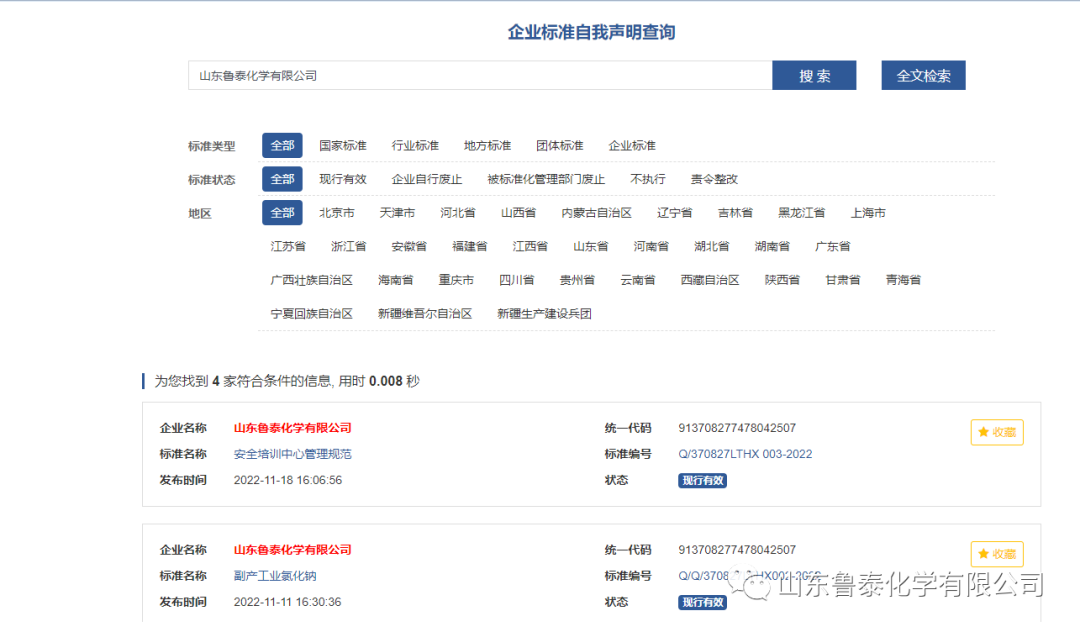Open full-text search via 全文检索 button
This screenshot has height=632, width=1080.
(922, 75)
